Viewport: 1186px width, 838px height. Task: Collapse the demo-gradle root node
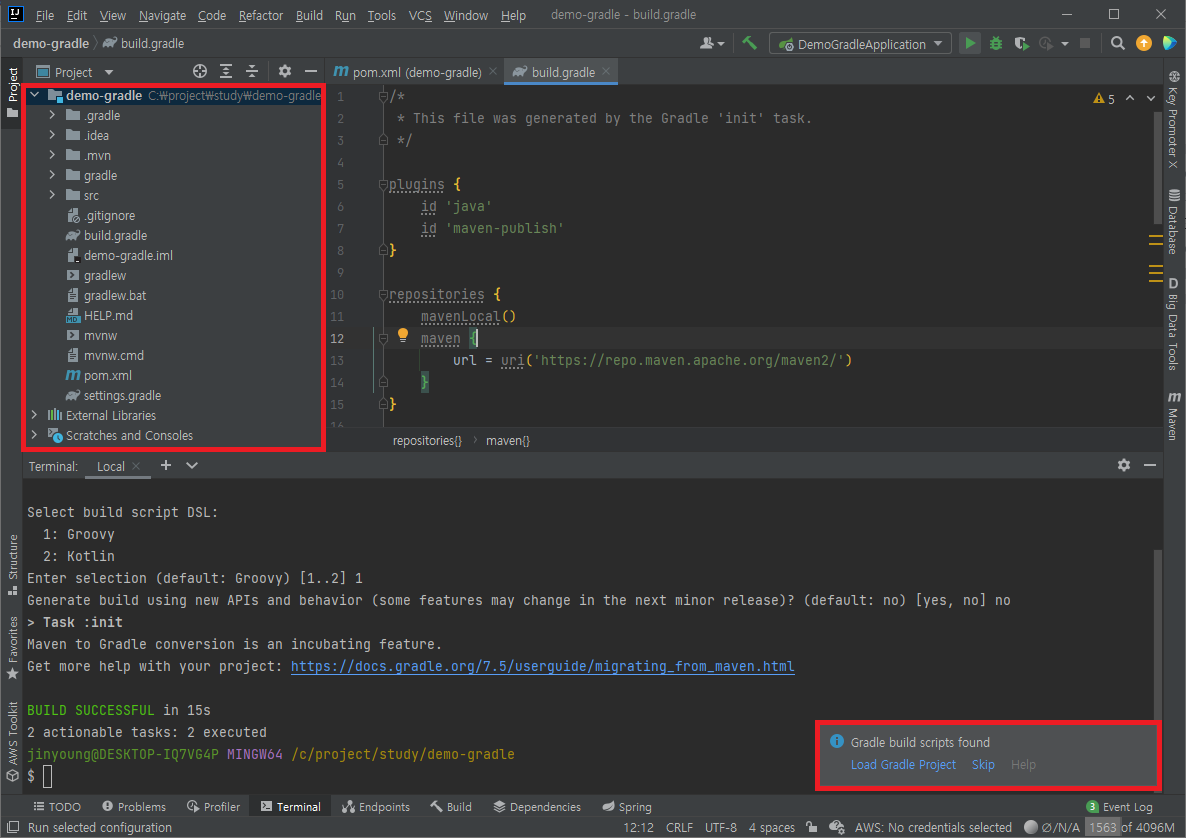tap(34, 95)
